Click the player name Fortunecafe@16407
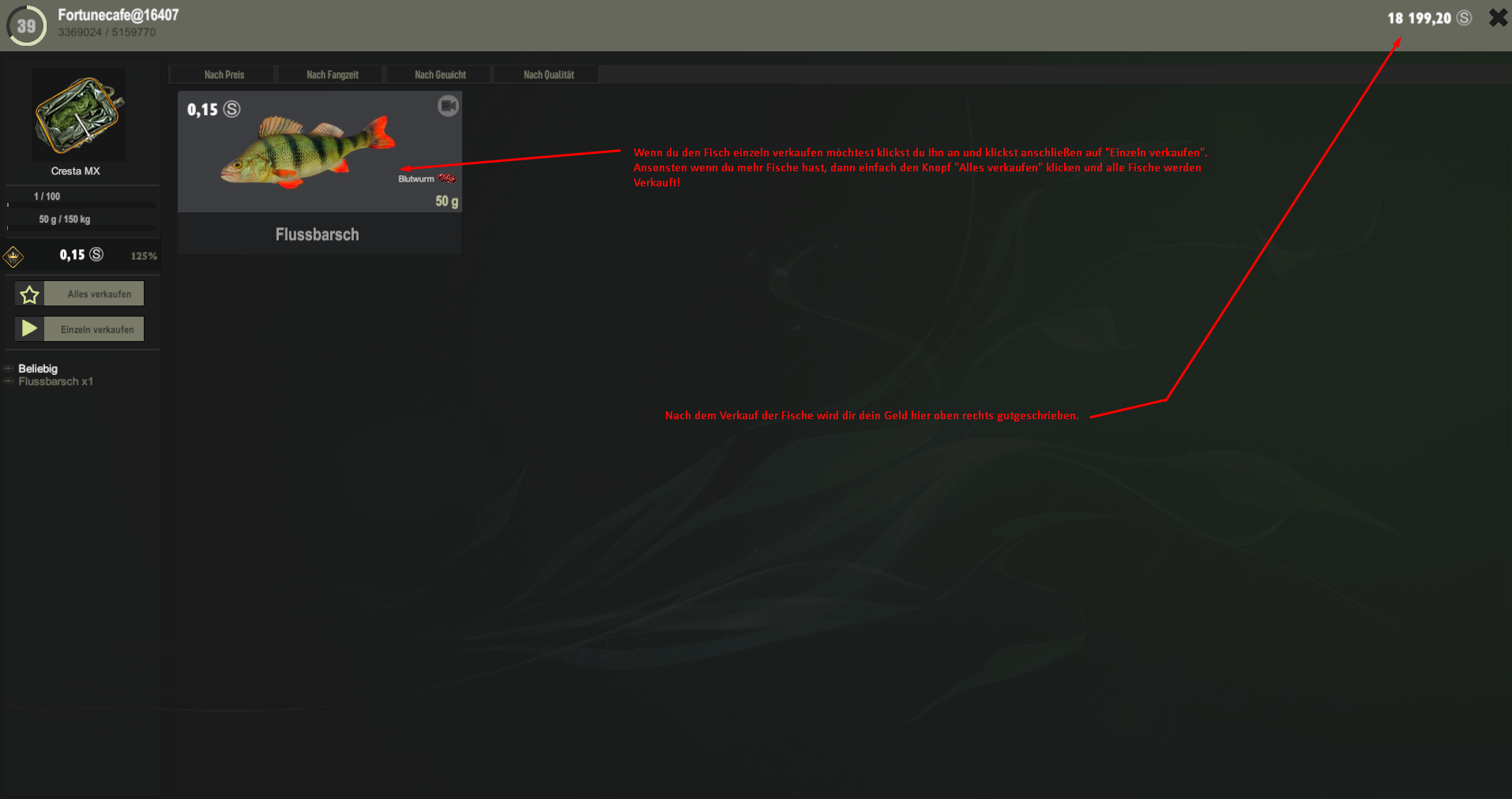 point(118,15)
